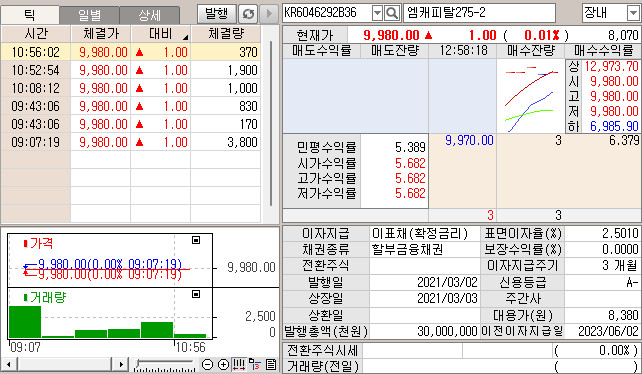Click the 발행일 value 2021/03/02
The image size is (642, 374).
[447, 282]
